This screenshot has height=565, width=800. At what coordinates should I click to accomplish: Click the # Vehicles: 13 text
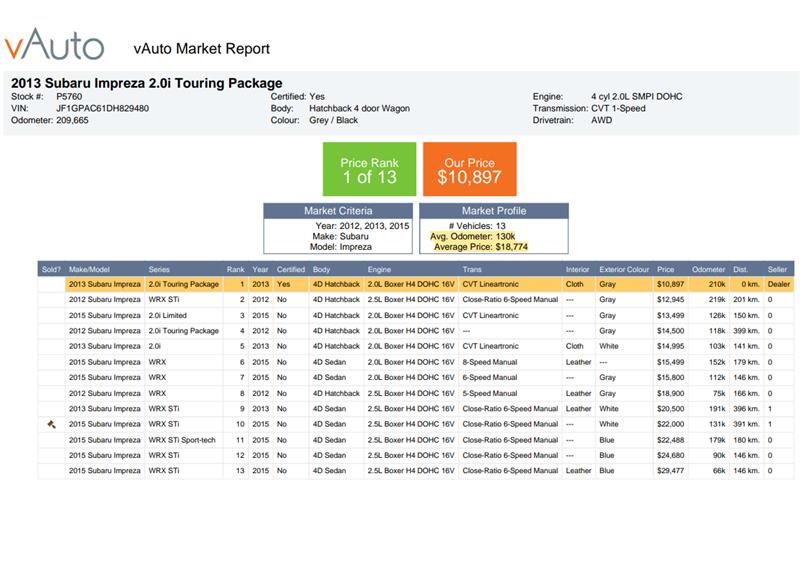477,226
